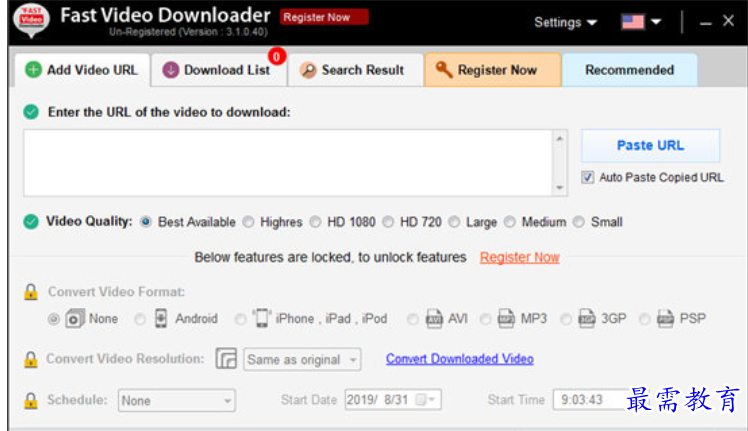748x431 pixels.
Task: Minimize the Fast Video Downloader window
Action: click(x=706, y=22)
